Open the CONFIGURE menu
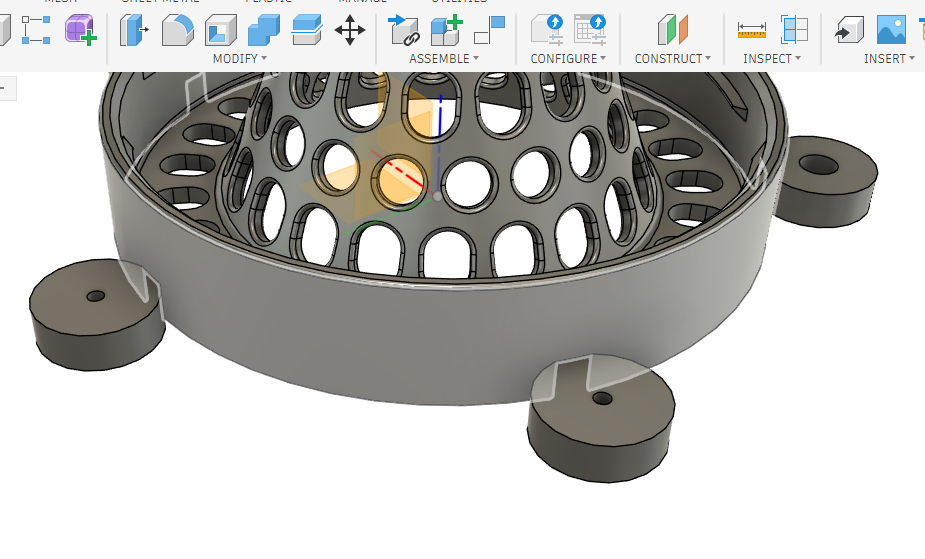The image size is (925, 559). coord(568,59)
